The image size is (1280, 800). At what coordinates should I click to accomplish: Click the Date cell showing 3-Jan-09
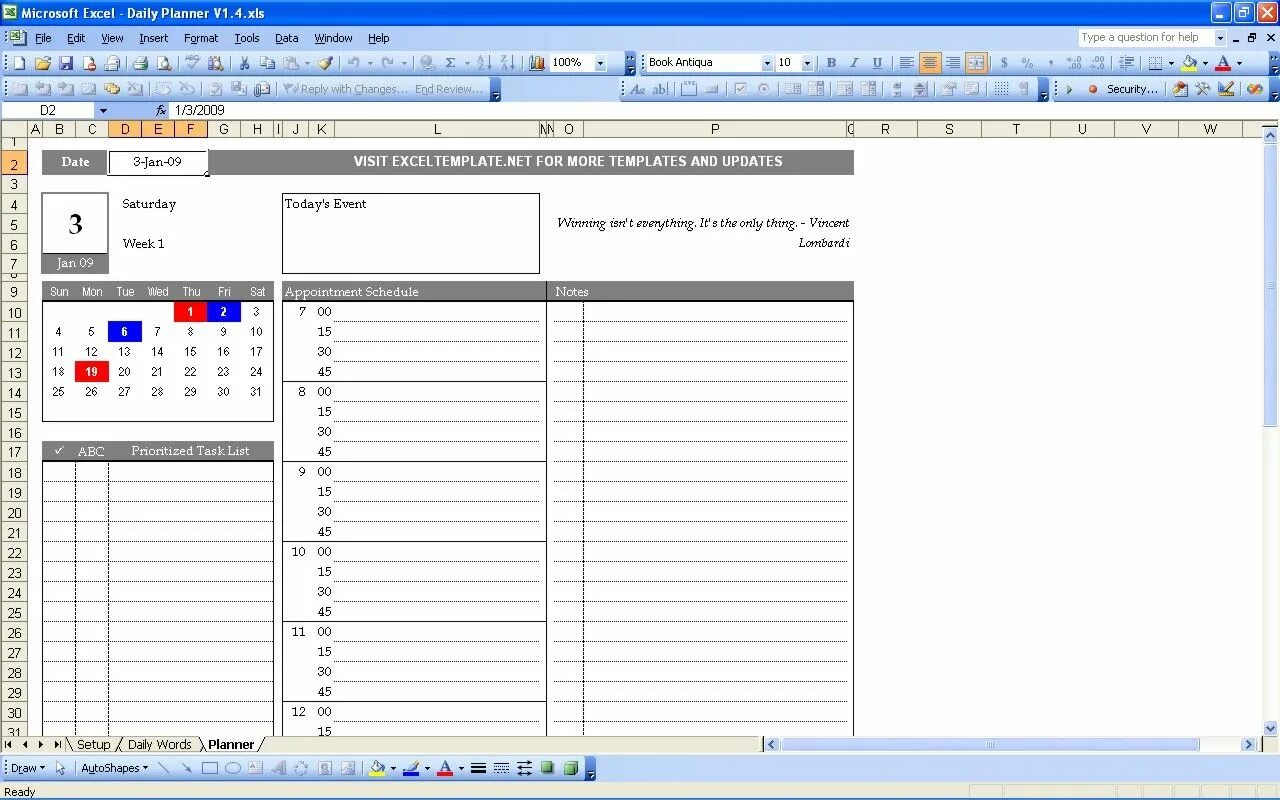coord(158,162)
